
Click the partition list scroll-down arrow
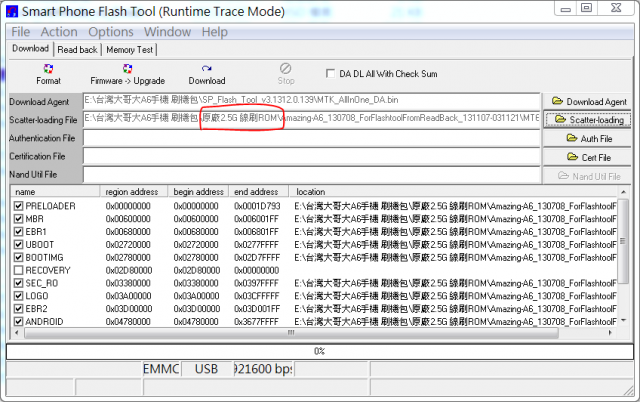pyautogui.click(x=623, y=321)
